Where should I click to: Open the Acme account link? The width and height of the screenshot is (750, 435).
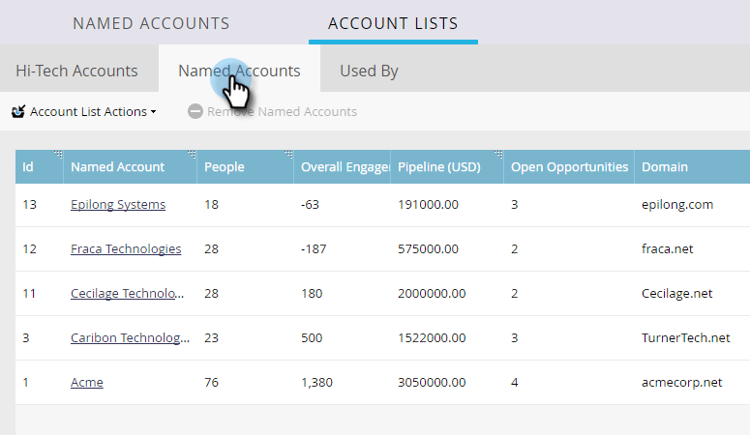pyautogui.click(x=87, y=382)
